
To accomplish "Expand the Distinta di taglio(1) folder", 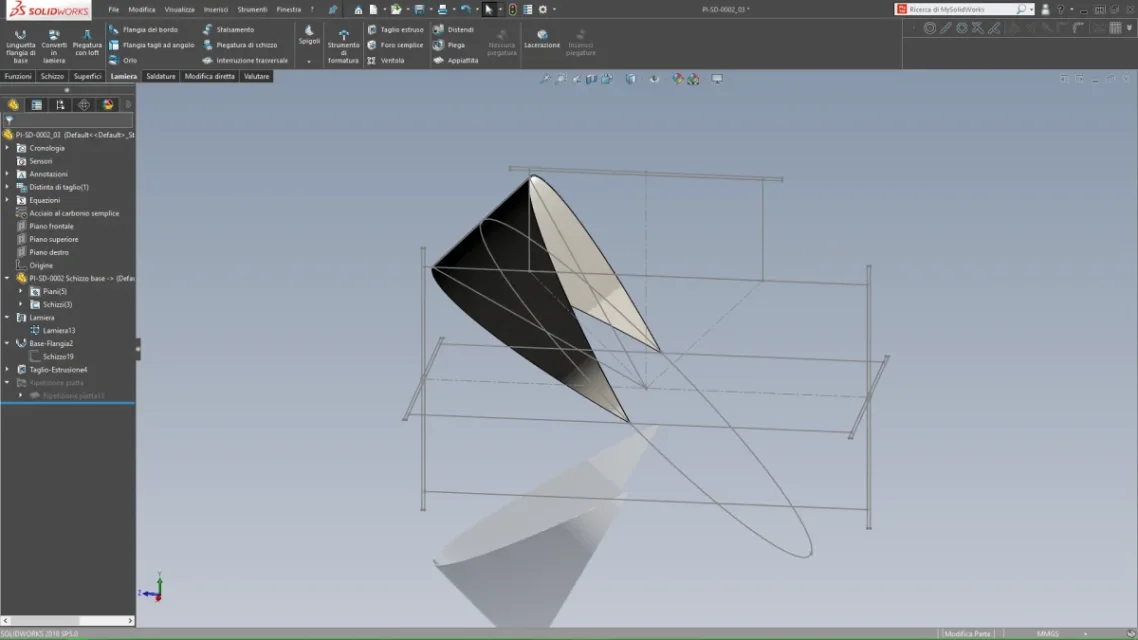I will click(8, 187).
